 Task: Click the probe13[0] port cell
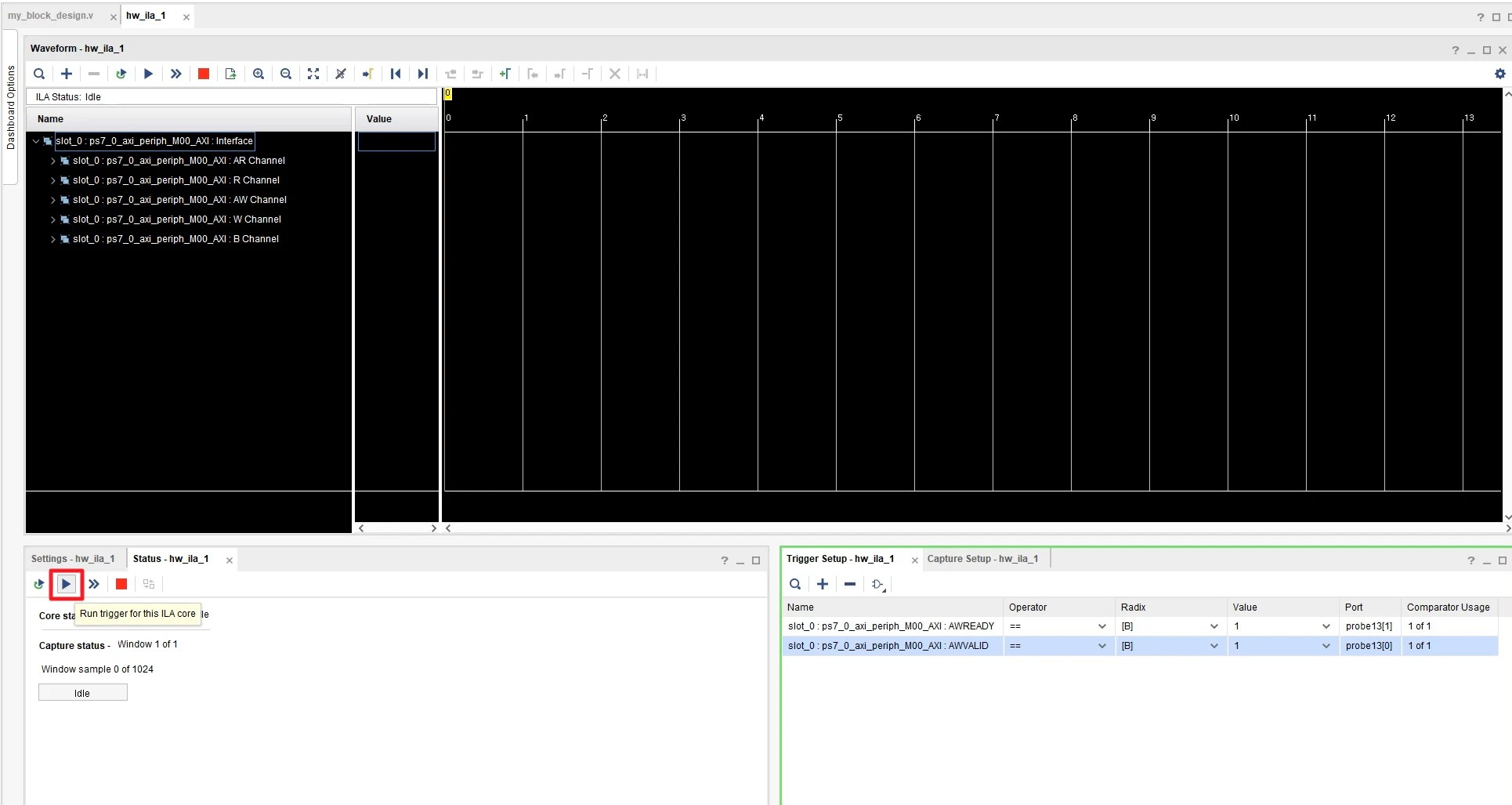click(1369, 646)
